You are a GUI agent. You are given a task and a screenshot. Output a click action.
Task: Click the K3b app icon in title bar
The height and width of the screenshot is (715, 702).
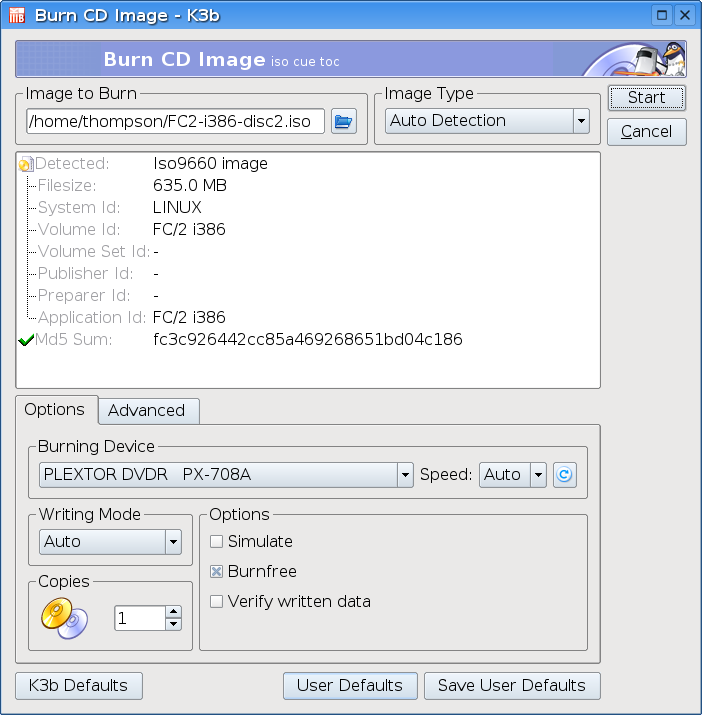pos(17,15)
